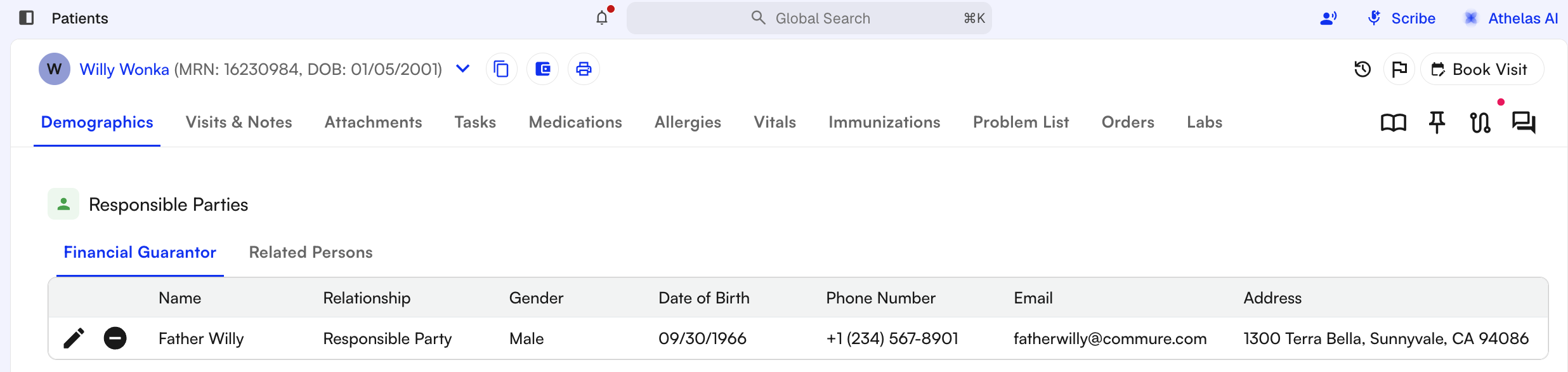The width and height of the screenshot is (1568, 372).
Task: Click the pushpin icon
Action: pos(1437,123)
